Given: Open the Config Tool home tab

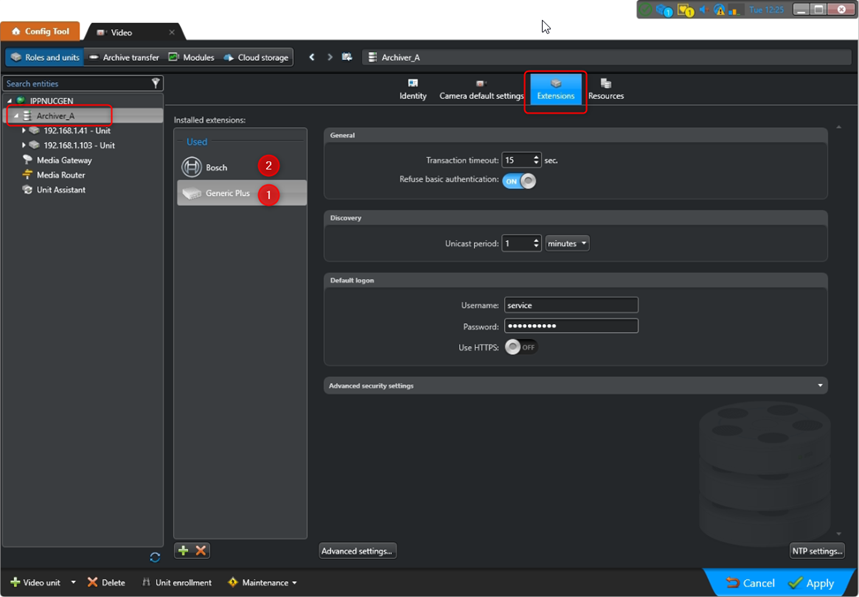Looking at the screenshot, I should 40,31.
